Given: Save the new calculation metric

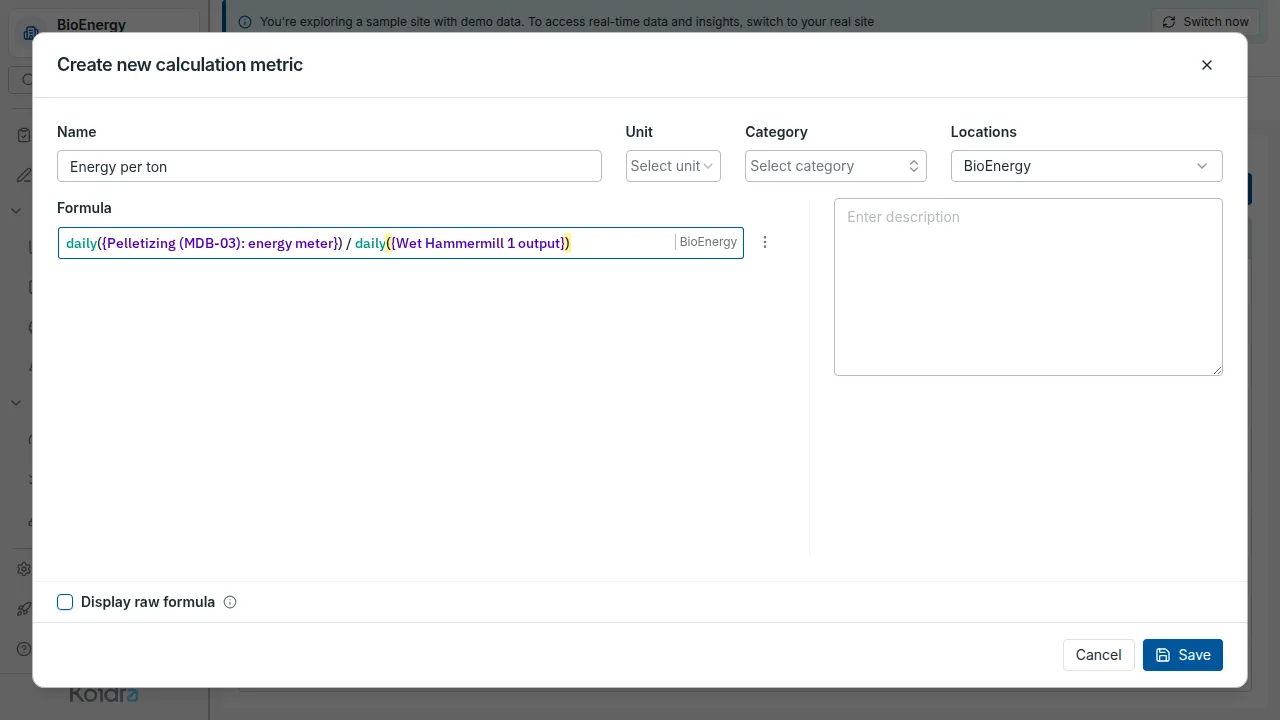Looking at the screenshot, I should [1183, 655].
